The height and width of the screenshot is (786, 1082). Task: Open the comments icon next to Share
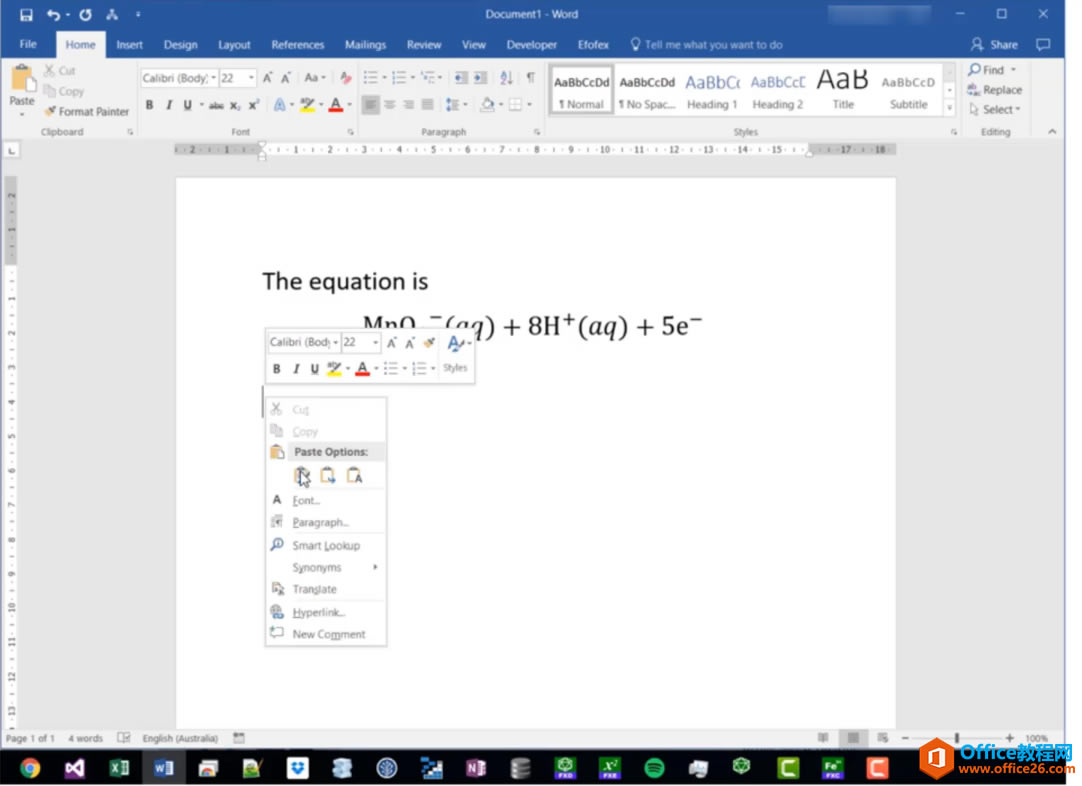[x=1043, y=45]
